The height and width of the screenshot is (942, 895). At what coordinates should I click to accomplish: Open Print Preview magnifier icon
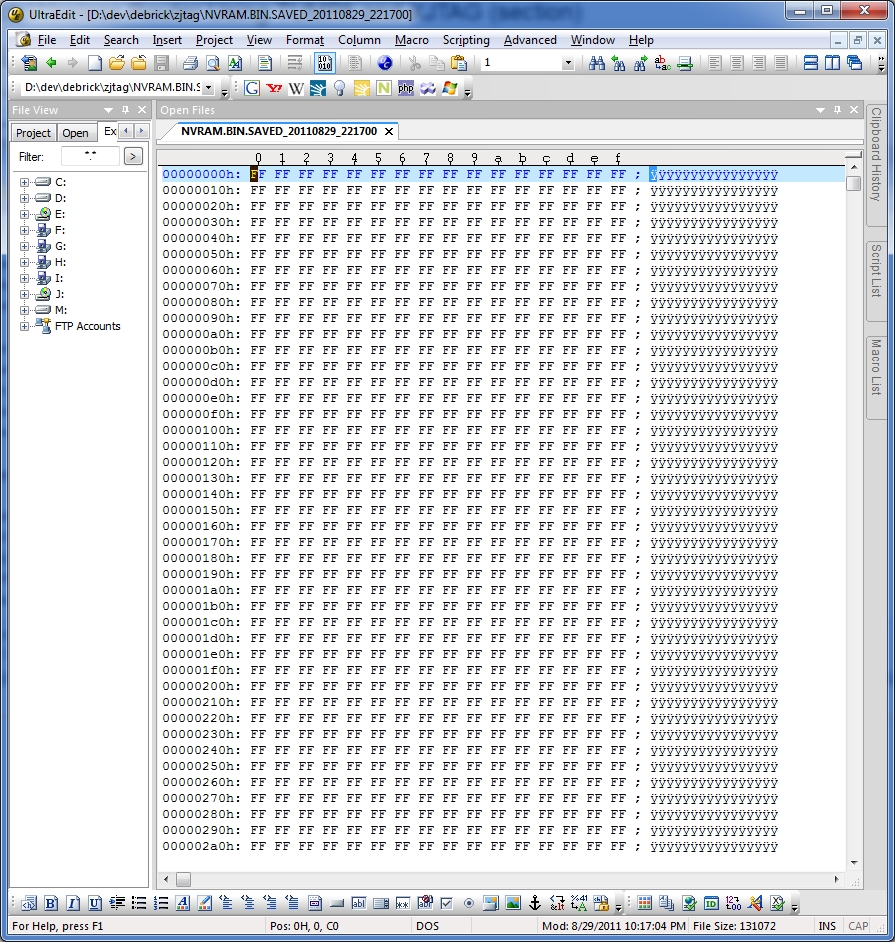coord(213,62)
